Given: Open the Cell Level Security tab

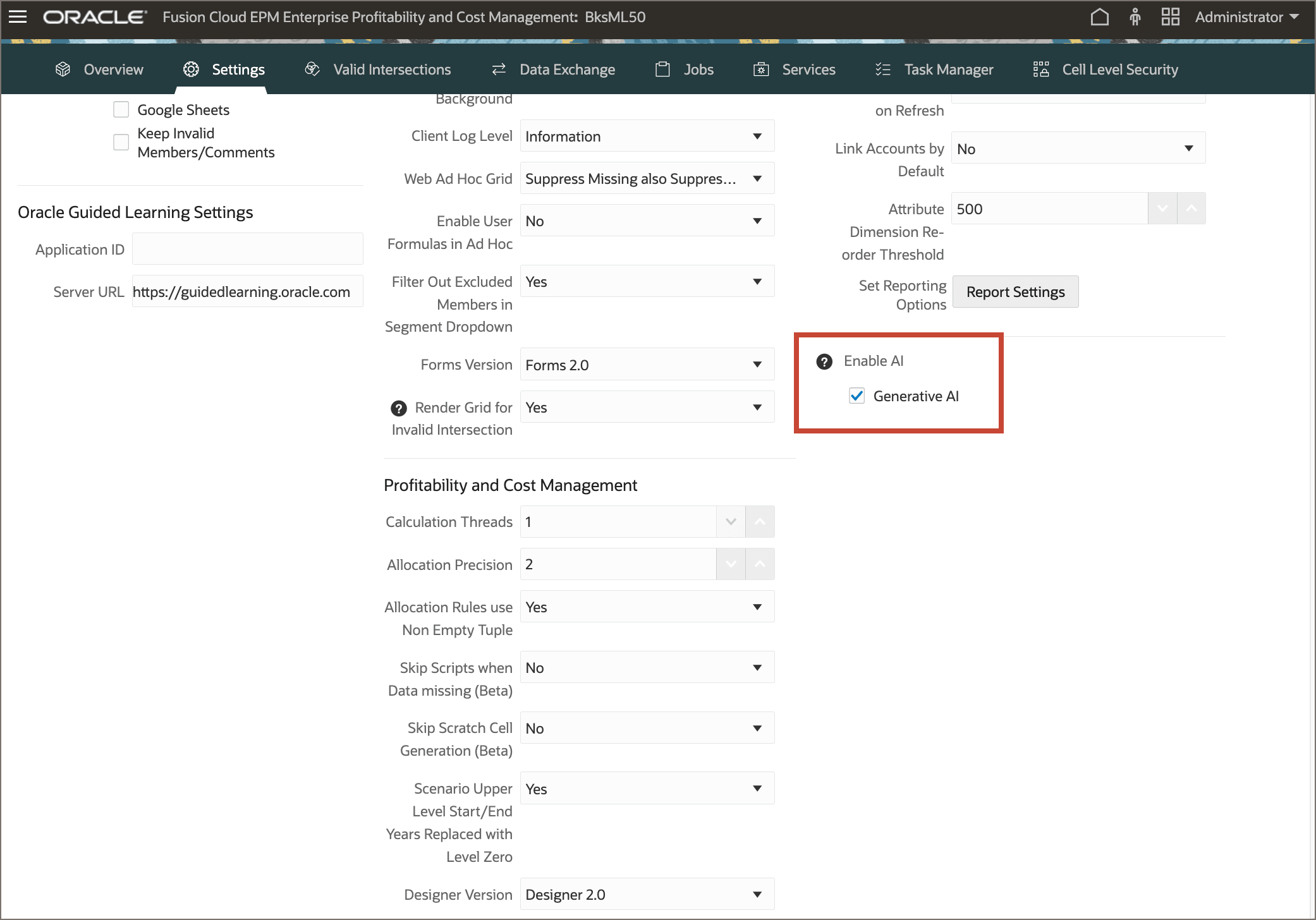Looking at the screenshot, I should [x=1119, y=69].
